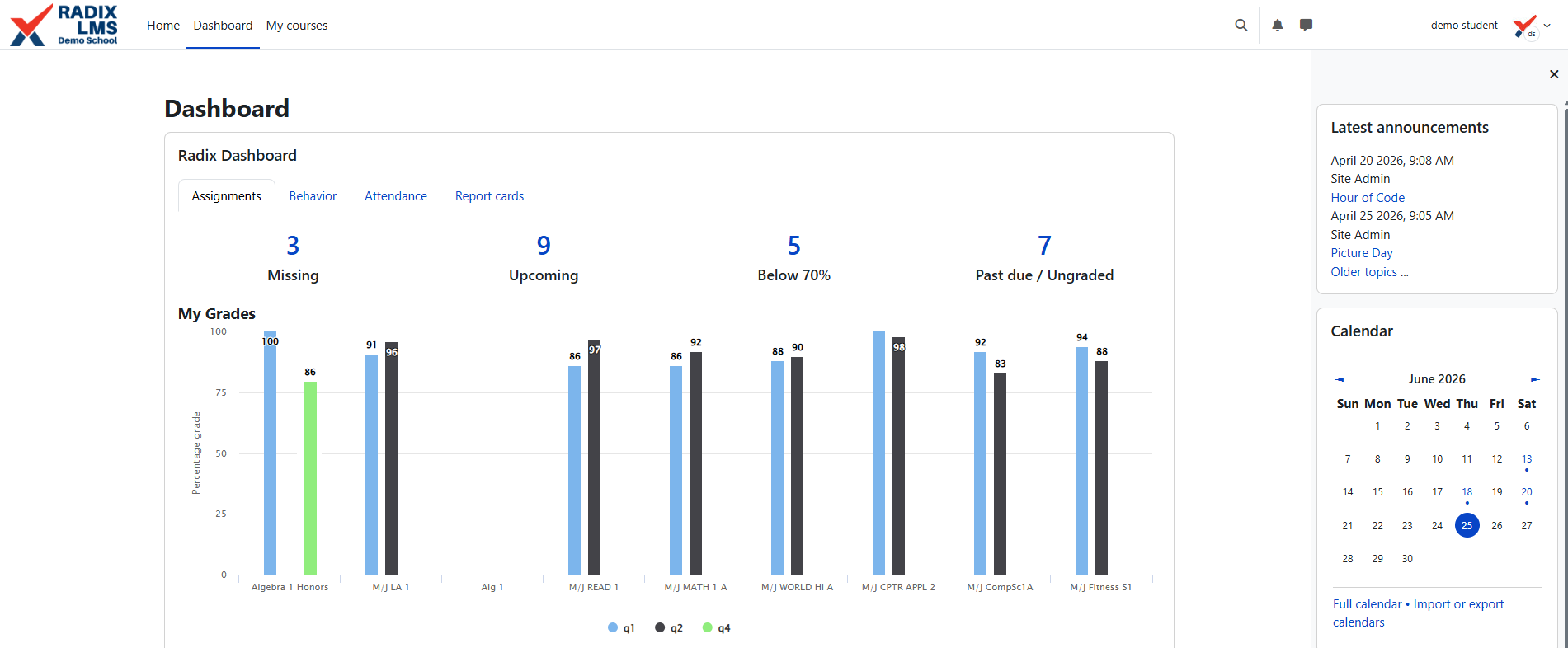Toggle the q4 legend series
Screen dimensions: 1568x648
click(x=717, y=628)
